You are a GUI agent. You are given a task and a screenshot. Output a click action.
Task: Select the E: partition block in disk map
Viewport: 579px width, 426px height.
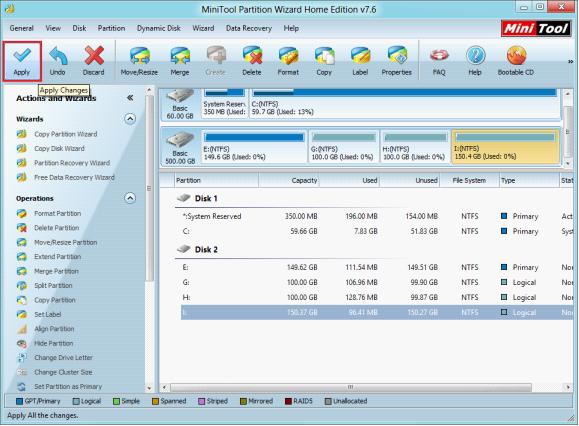click(x=254, y=147)
